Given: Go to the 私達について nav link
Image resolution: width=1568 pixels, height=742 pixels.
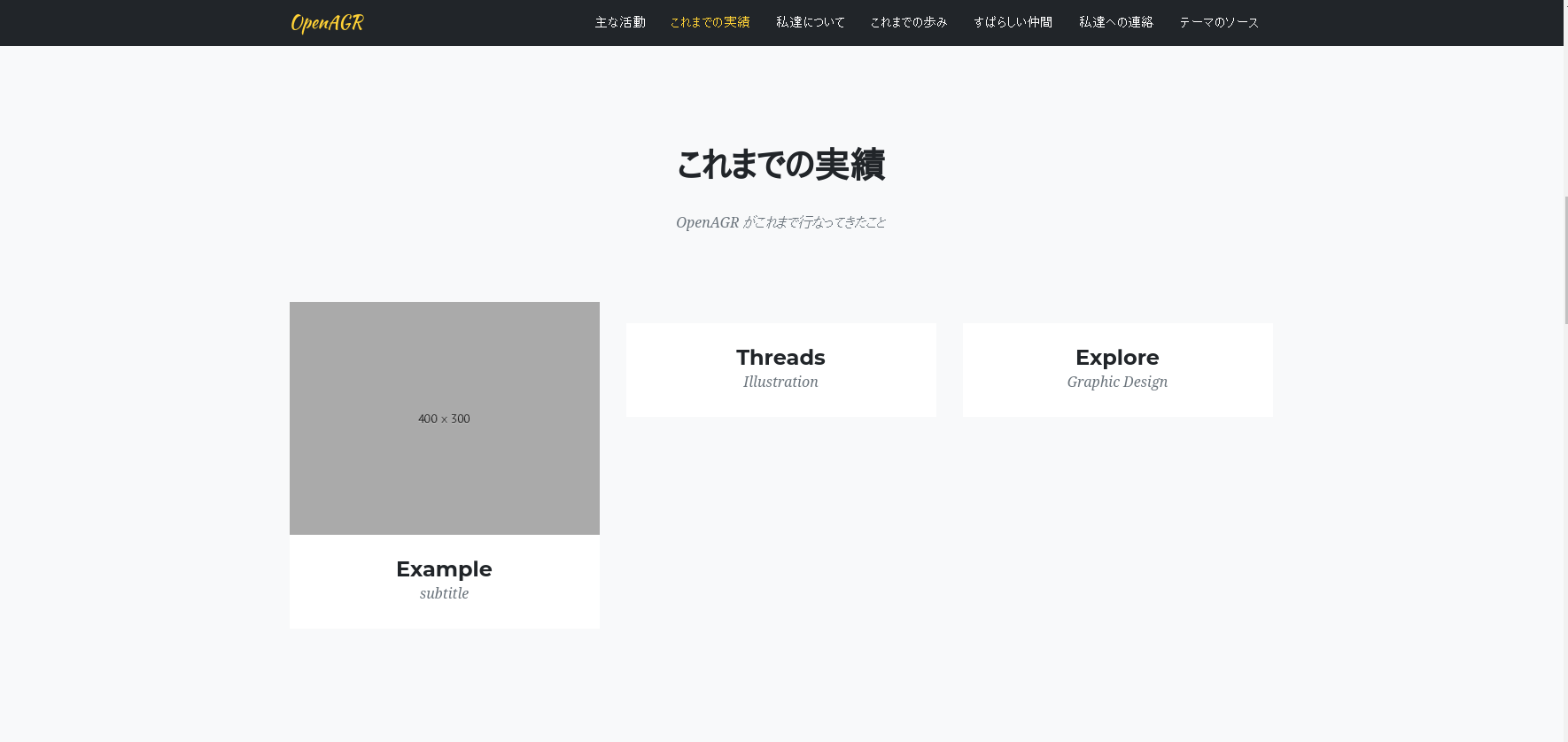Looking at the screenshot, I should [811, 22].
